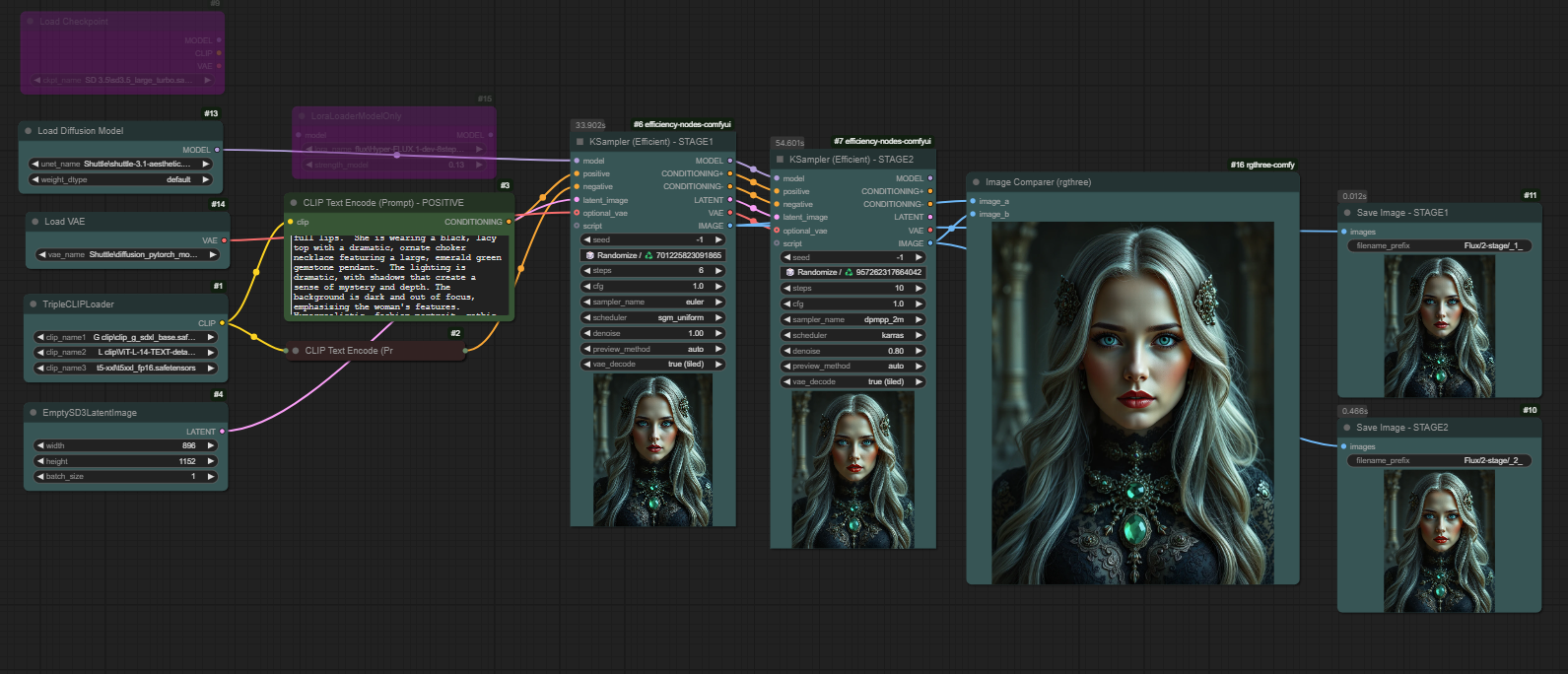Toggle vae_decode value in KSampler STAGE2
The image size is (1568, 674).
(x=852, y=382)
